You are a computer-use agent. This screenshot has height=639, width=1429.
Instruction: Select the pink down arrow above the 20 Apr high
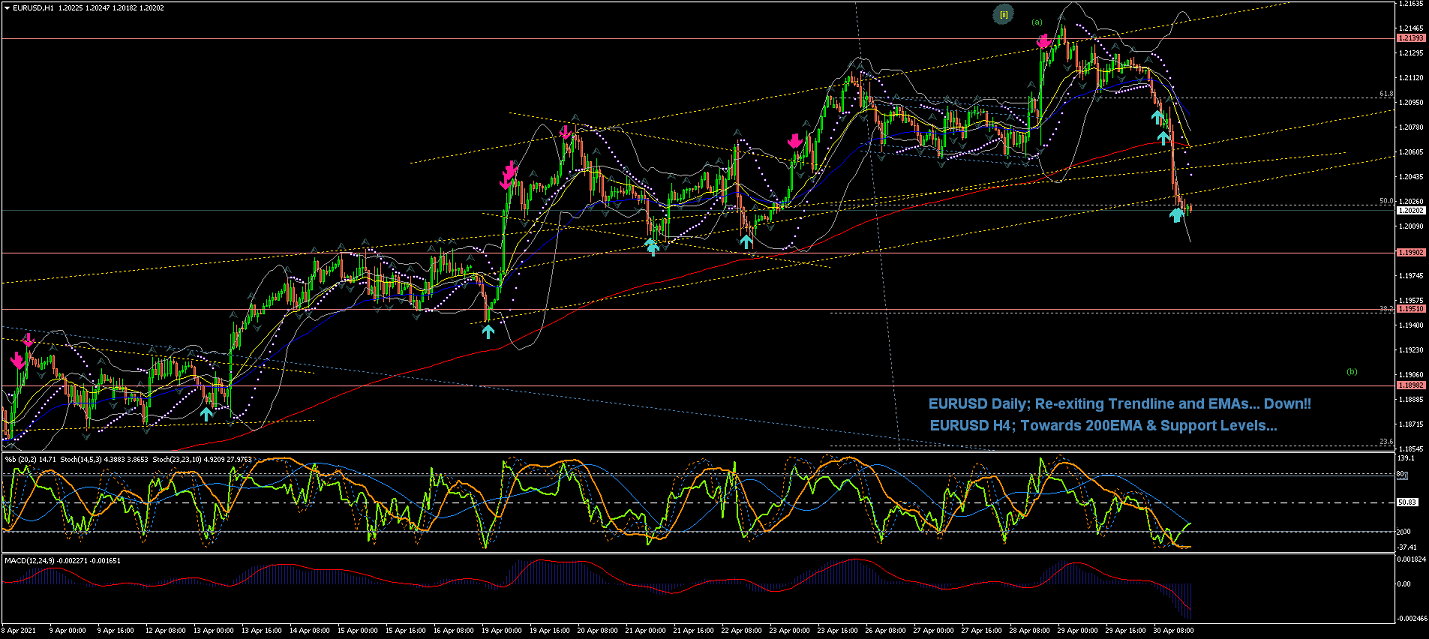[565, 131]
